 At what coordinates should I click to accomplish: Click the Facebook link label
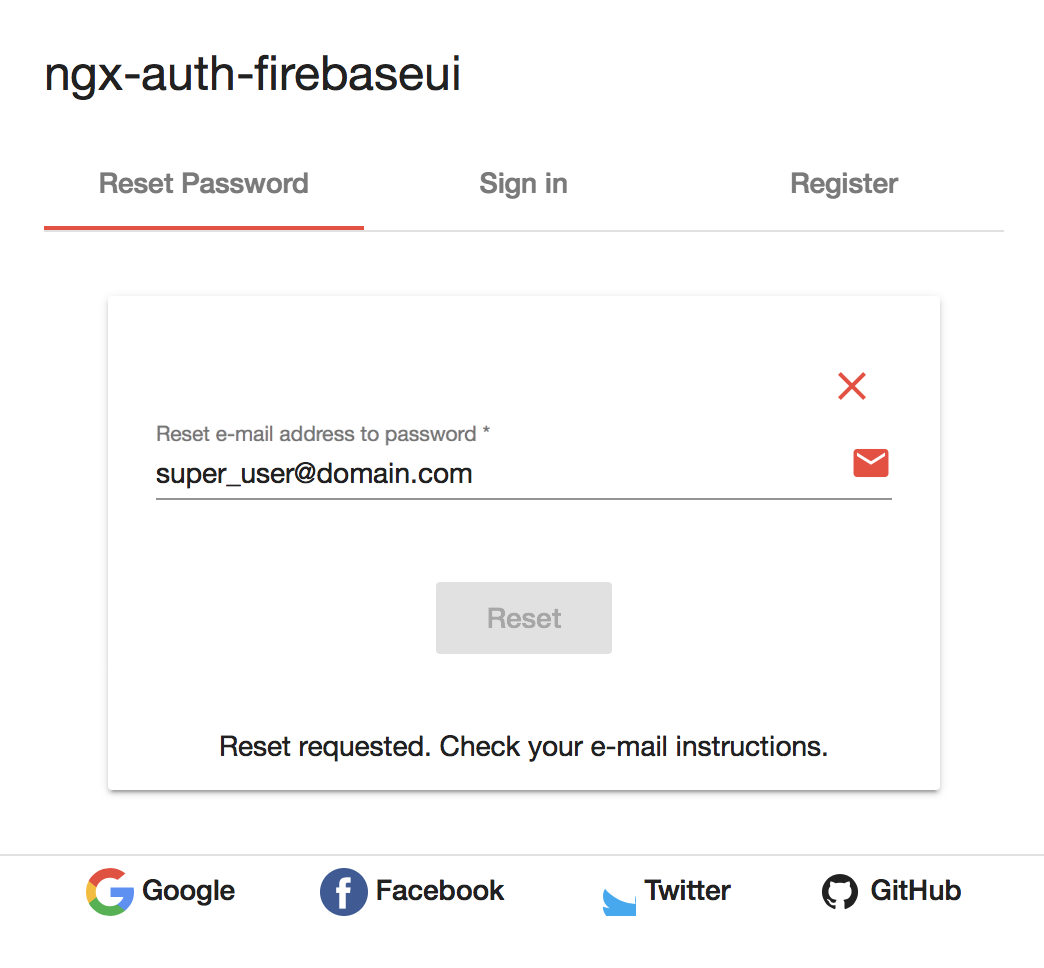pos(439,891)
